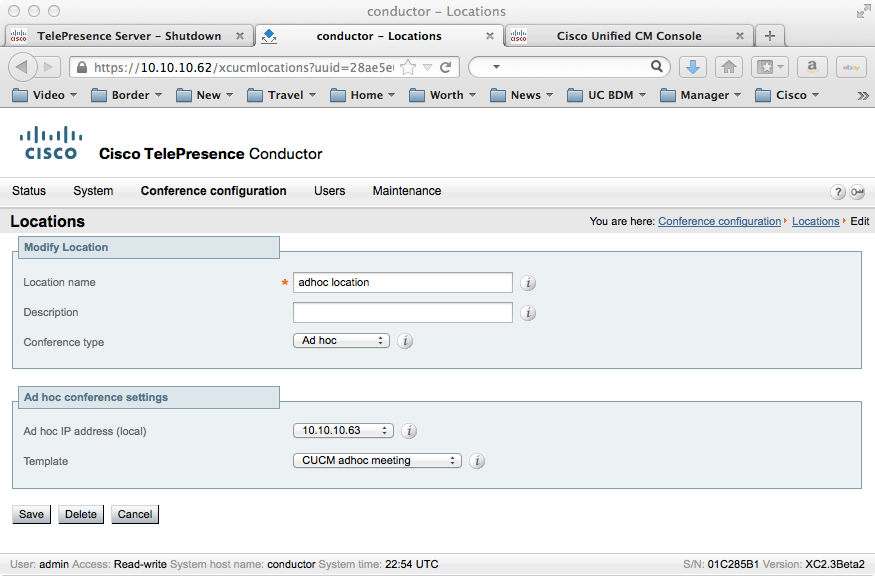Screen dimensions: 875x576
Task: Expand the Cisco bookmarks folder
Action: coord(787,95)
